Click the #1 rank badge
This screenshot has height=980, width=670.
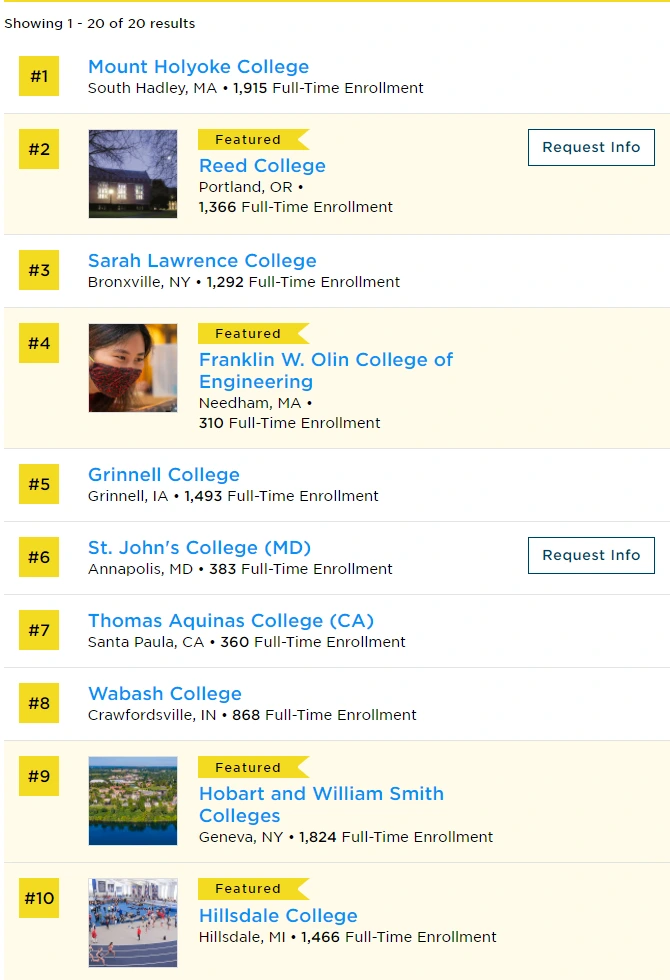click(39, 76)
